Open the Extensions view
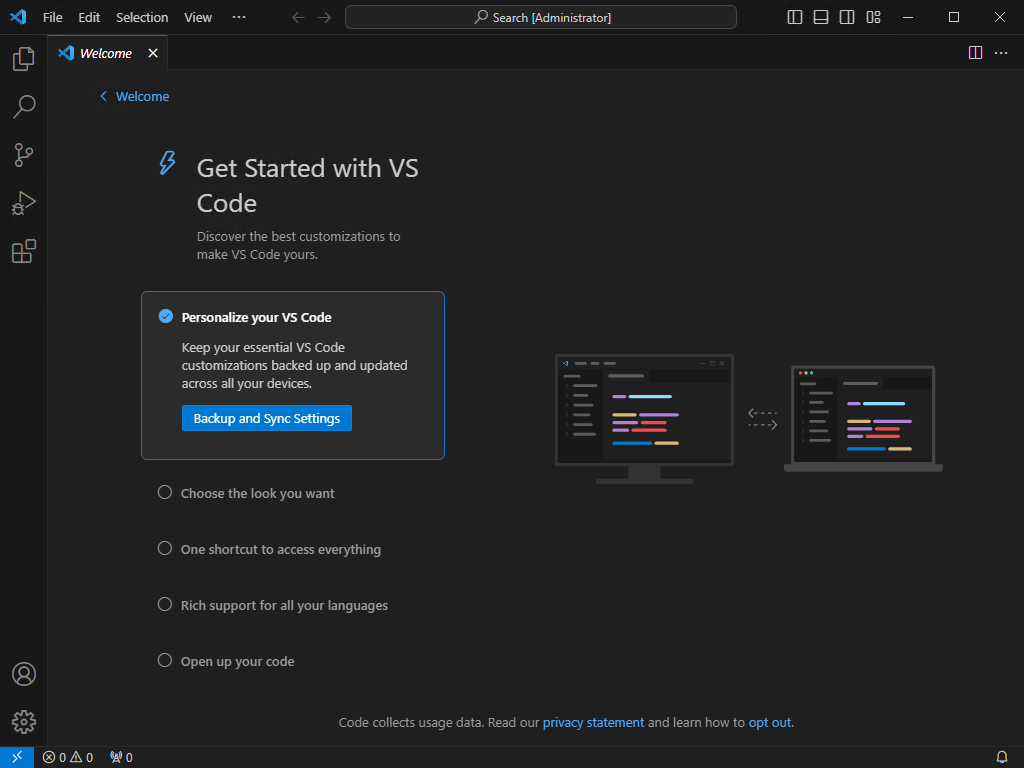1024x768 pixels. click(24, 251)
